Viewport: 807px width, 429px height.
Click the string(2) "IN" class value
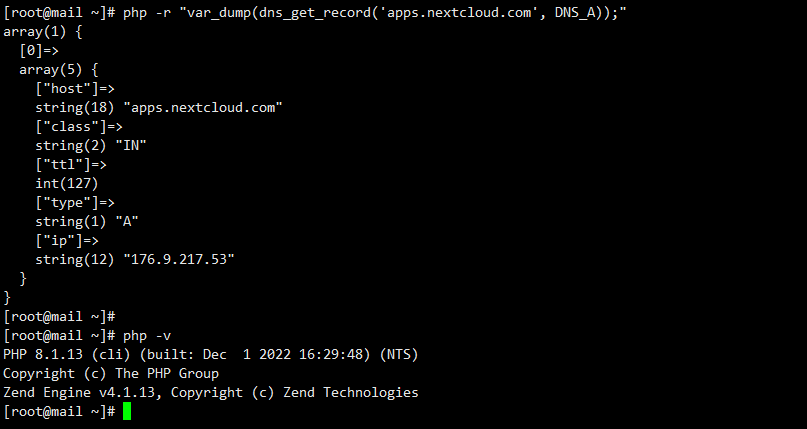tap(91, 146)
